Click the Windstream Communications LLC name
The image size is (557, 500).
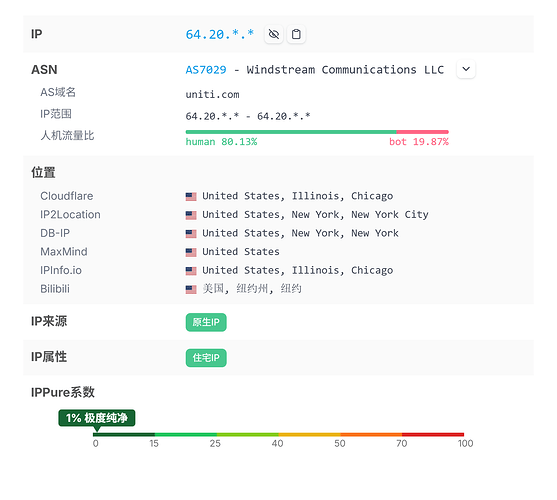345,70
